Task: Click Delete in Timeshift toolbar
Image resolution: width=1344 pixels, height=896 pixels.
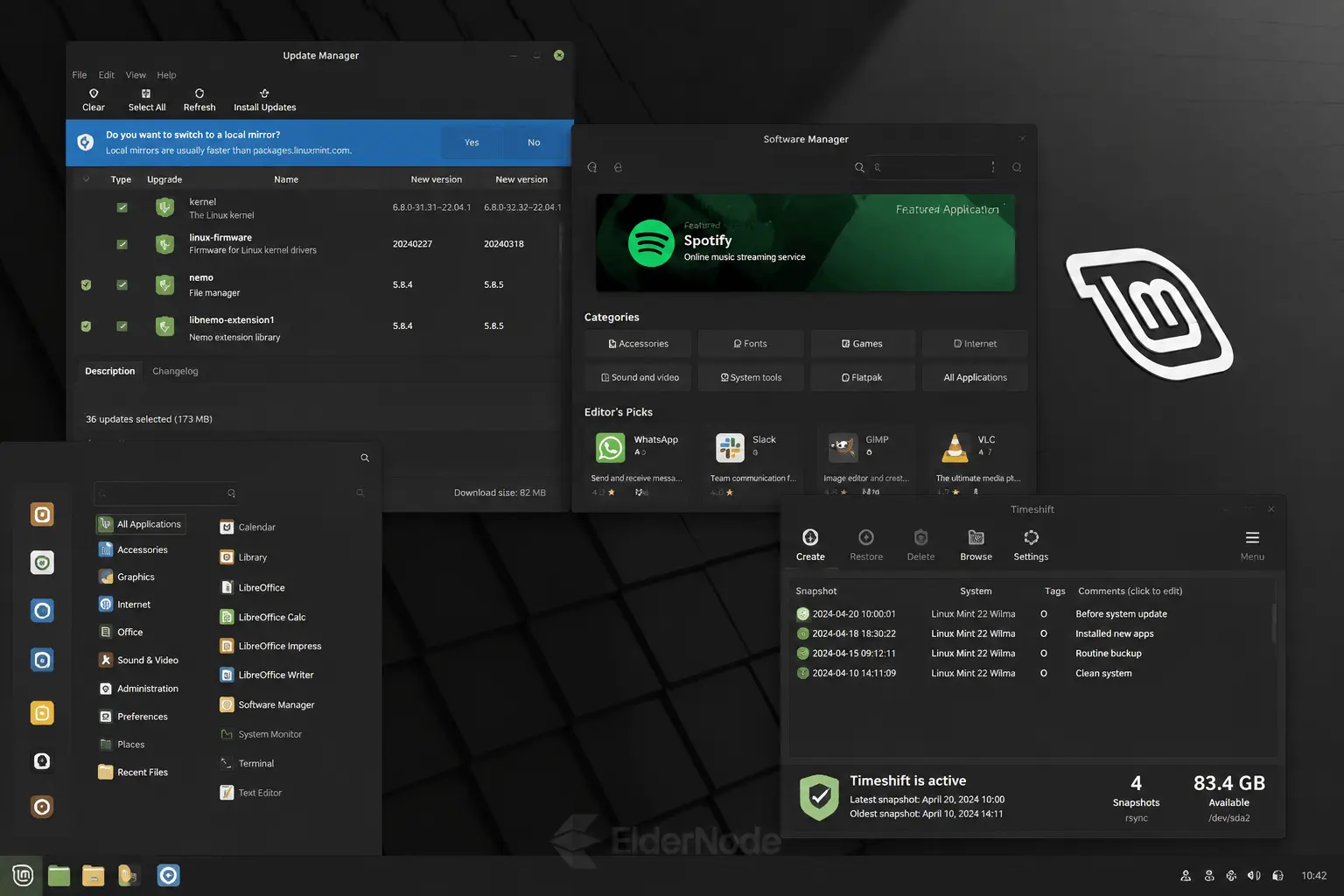Action: (920, 545)
